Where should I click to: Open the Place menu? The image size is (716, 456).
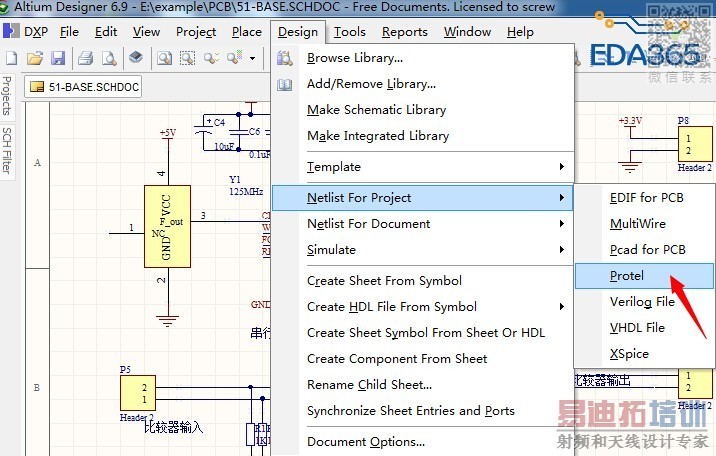pos(247,32)
